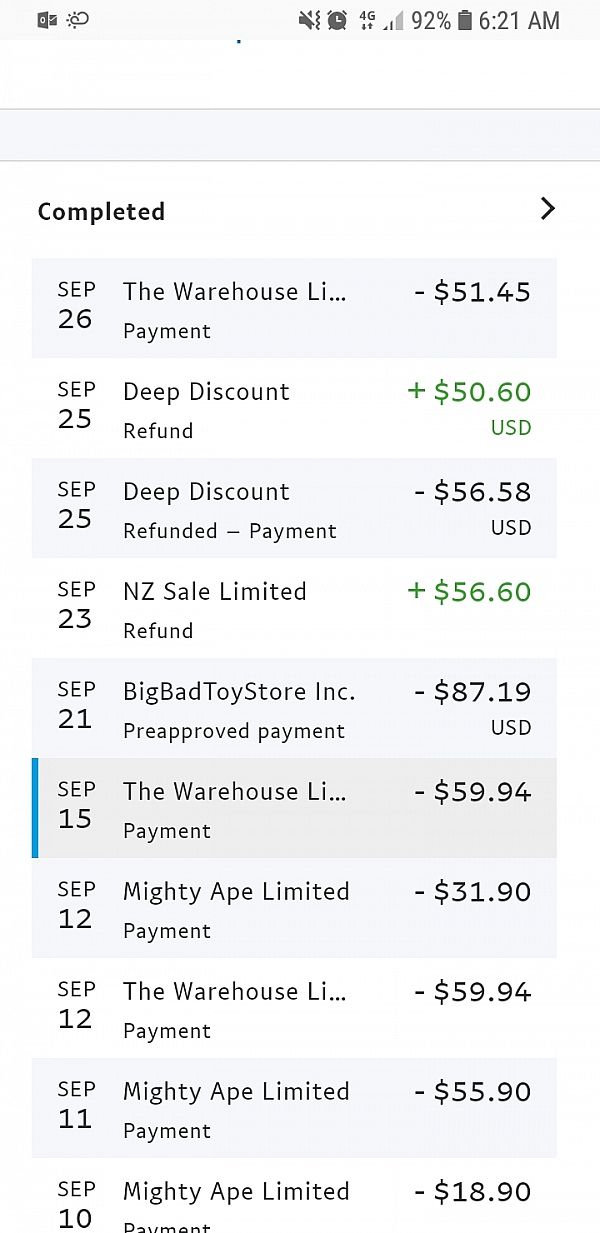Open the Deep Discount refund entry
The image size is (600, 1233).
point(294,408)
